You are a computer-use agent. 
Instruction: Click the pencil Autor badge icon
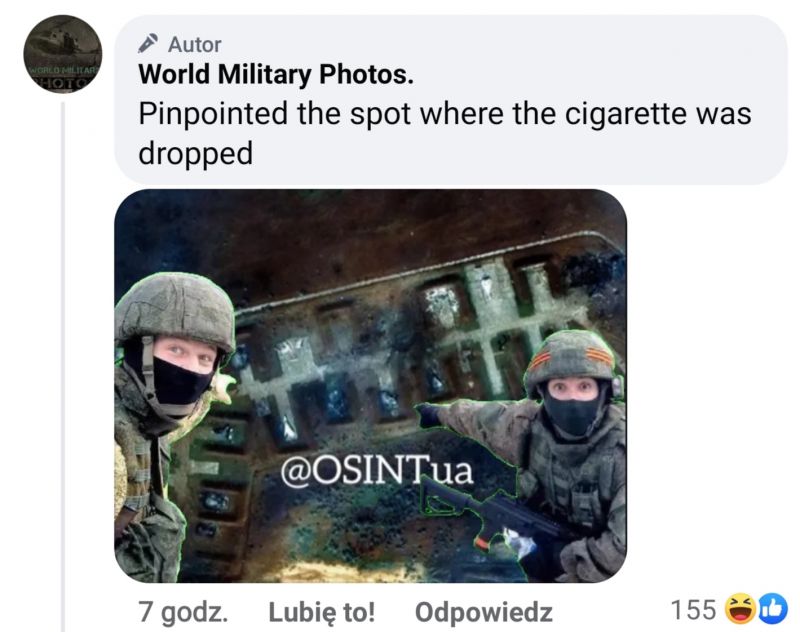(148, 44)
